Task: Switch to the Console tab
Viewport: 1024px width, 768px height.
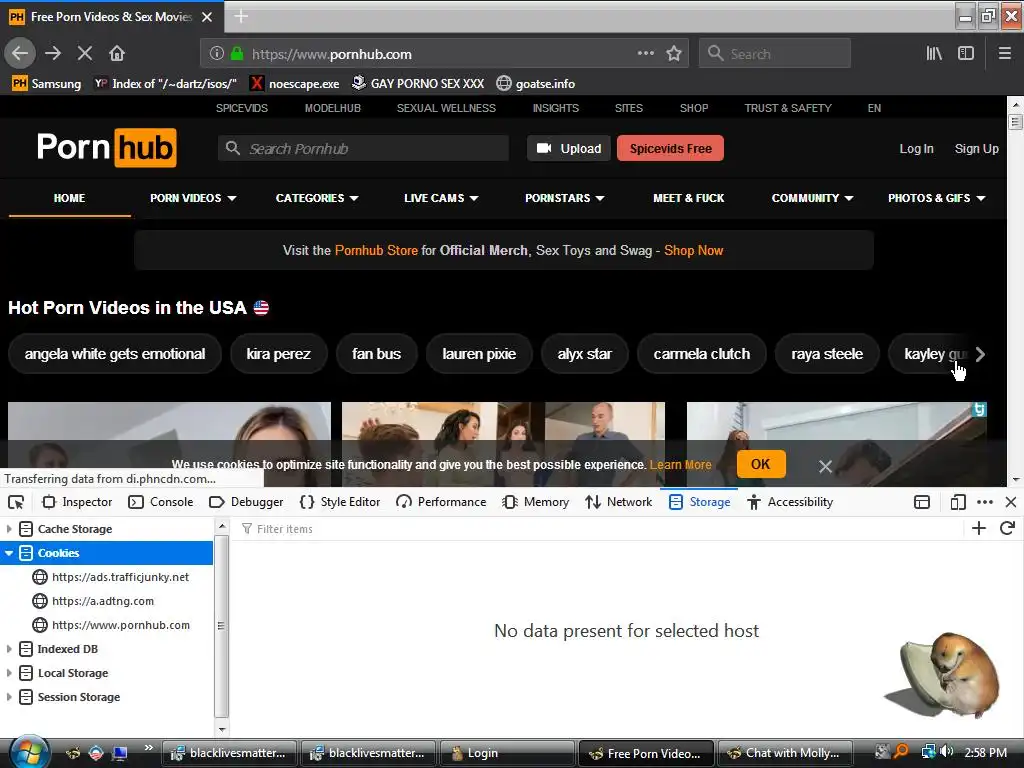Action: click(161, 502)
